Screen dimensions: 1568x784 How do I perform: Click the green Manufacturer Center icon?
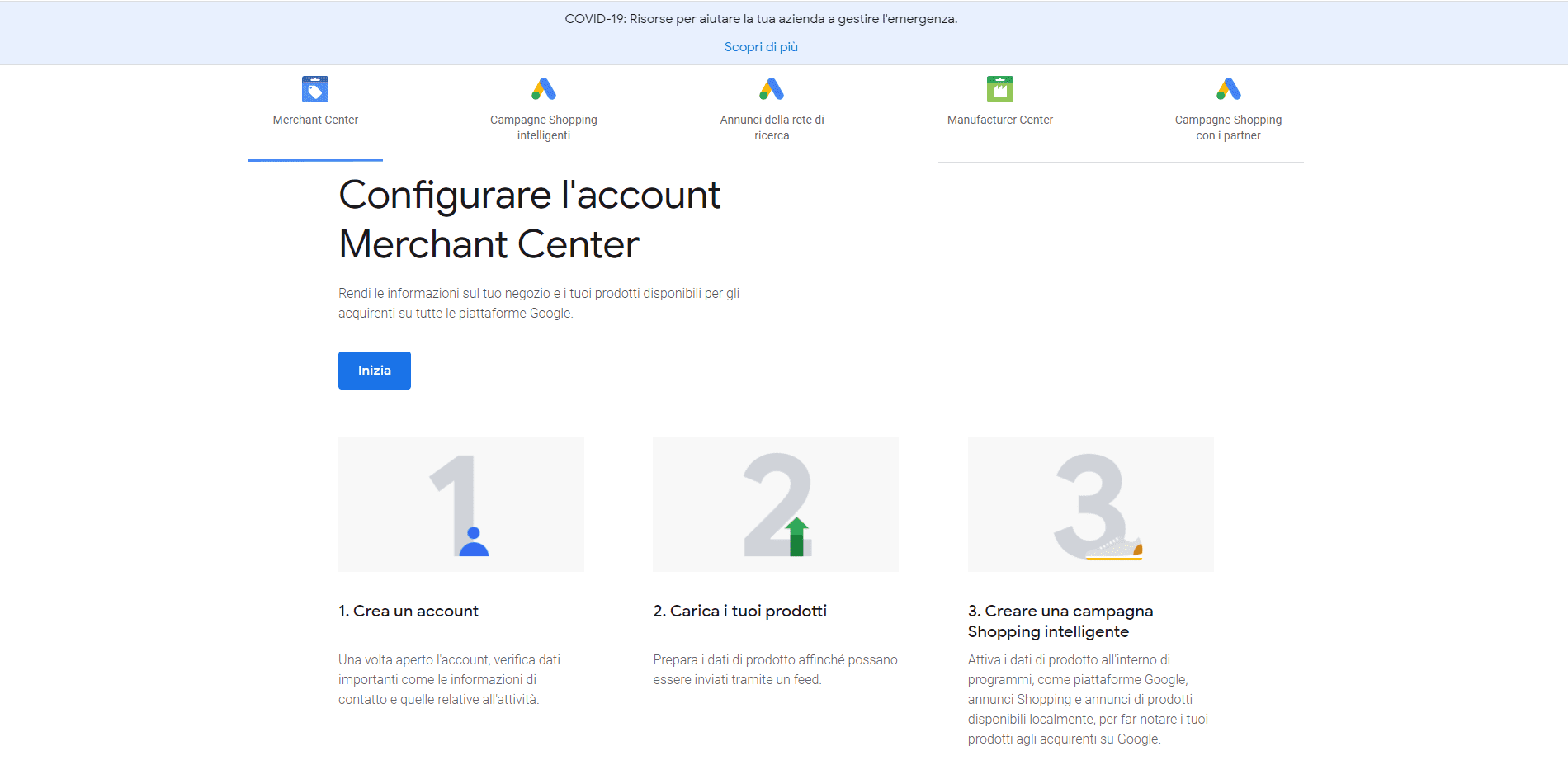coord(1000,89)
